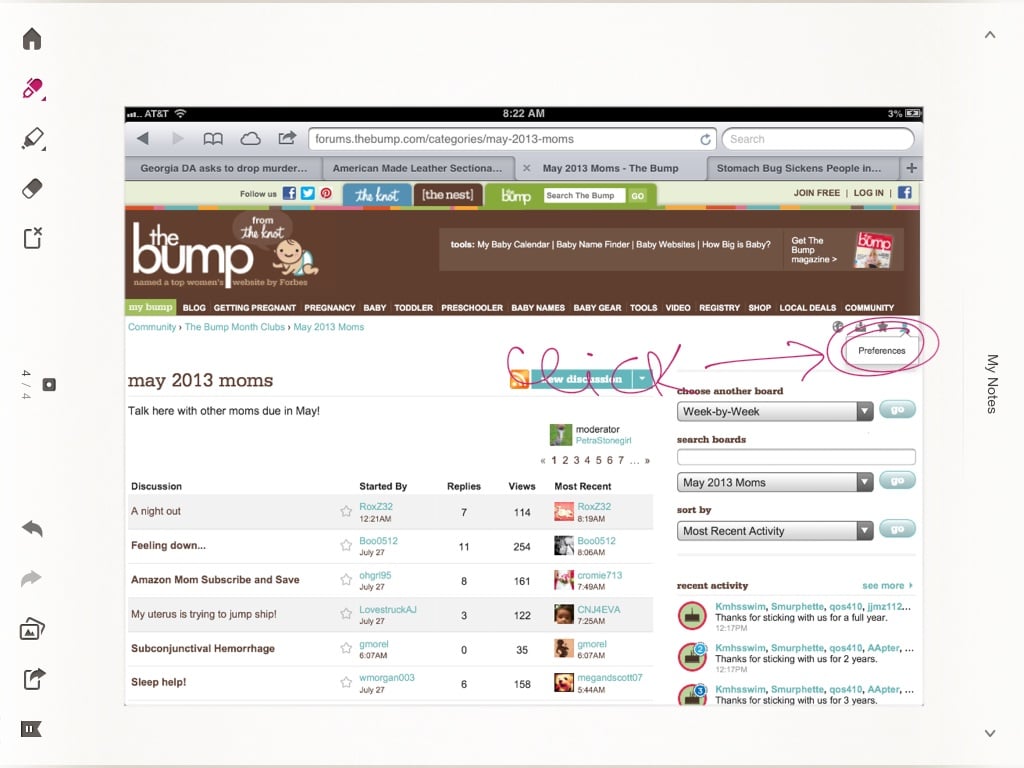The width and height of the screenshot is (1024, 768).
Task: Open Get The Bump magazine cover
Action: click(x=873, y=250)
